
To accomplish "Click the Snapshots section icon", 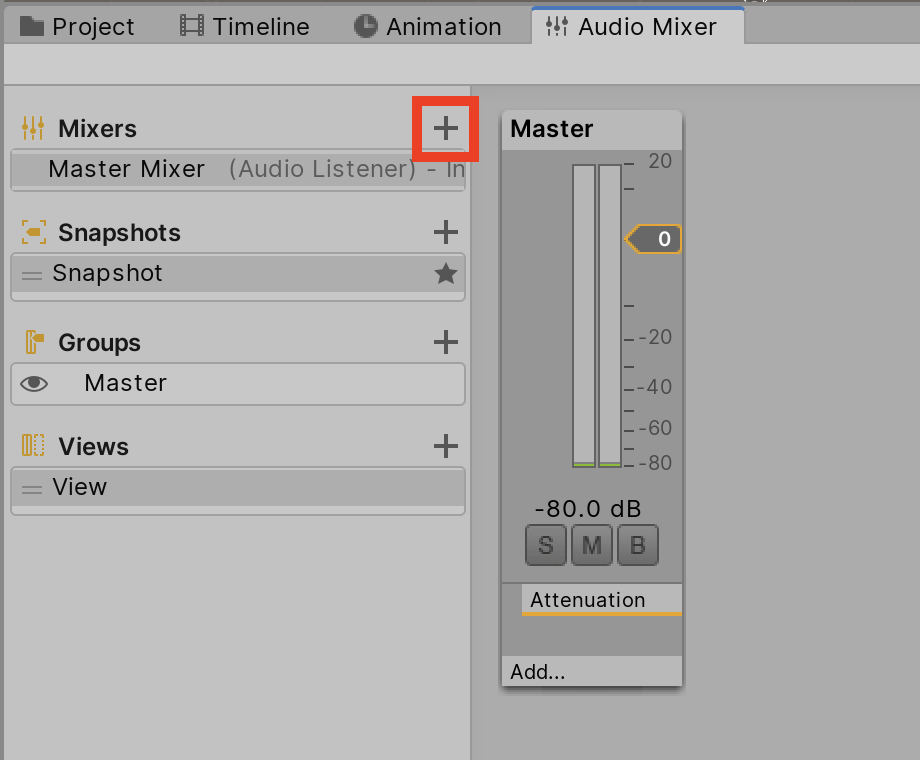I will pos(33,232).
